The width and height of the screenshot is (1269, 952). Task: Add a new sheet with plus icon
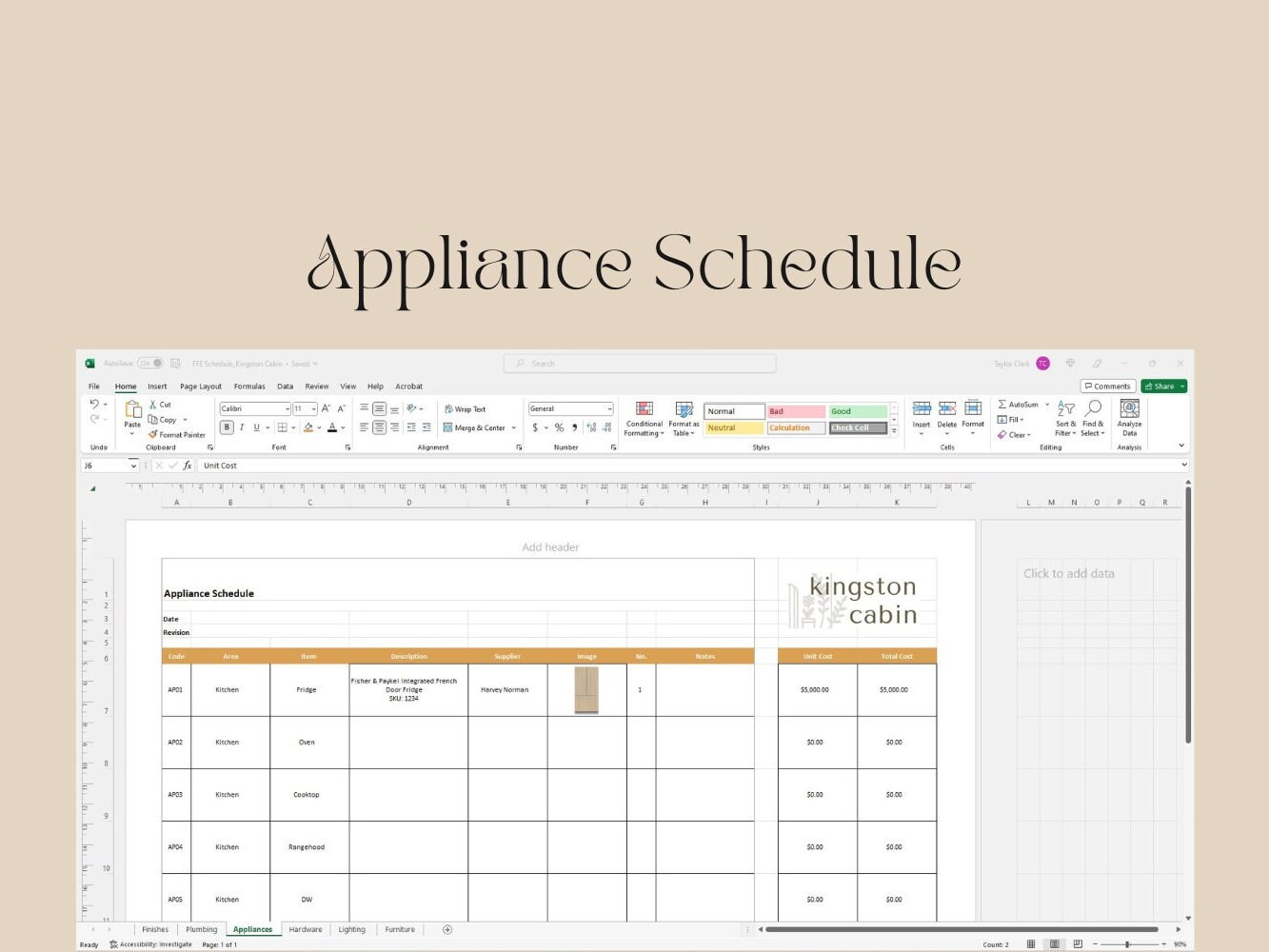[x=447, y=929]
